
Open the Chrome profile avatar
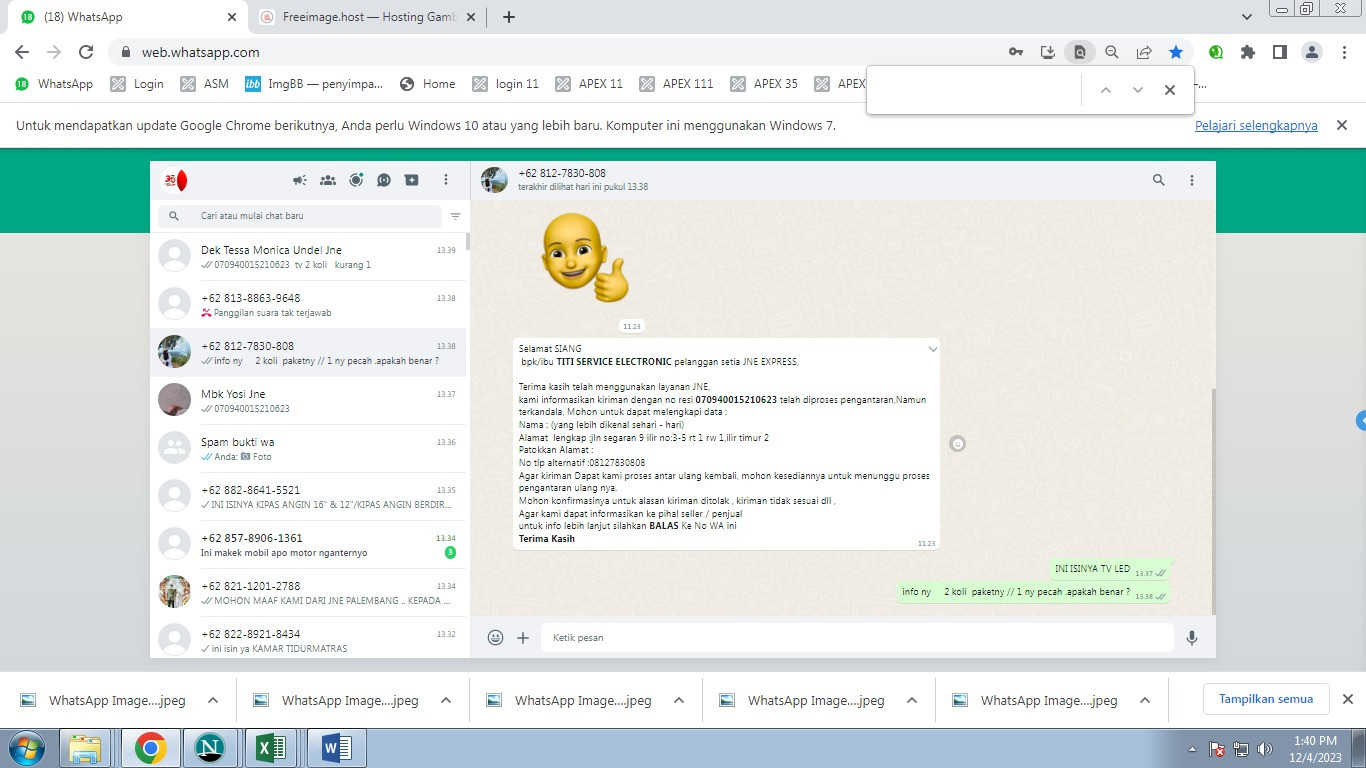point(1313,52)
